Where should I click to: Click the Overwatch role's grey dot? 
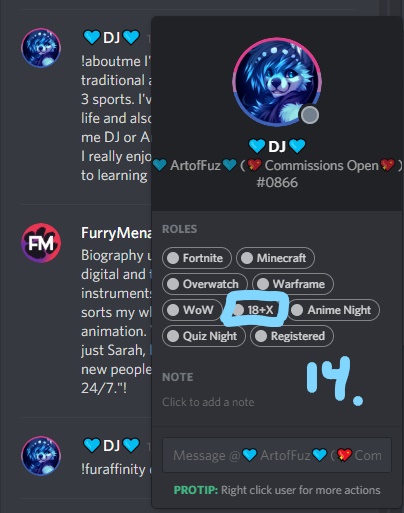(x=173, y=284)
